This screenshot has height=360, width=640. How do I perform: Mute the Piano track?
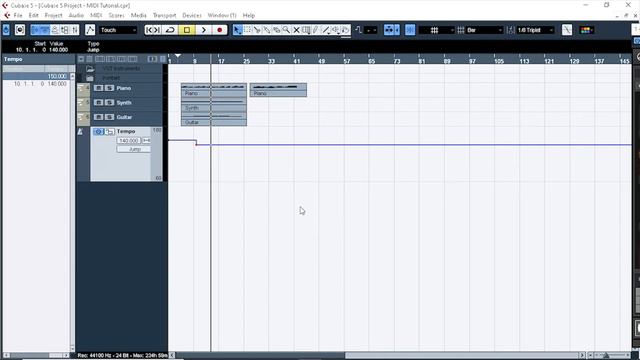pyautogui.click(x=98, y=88)
